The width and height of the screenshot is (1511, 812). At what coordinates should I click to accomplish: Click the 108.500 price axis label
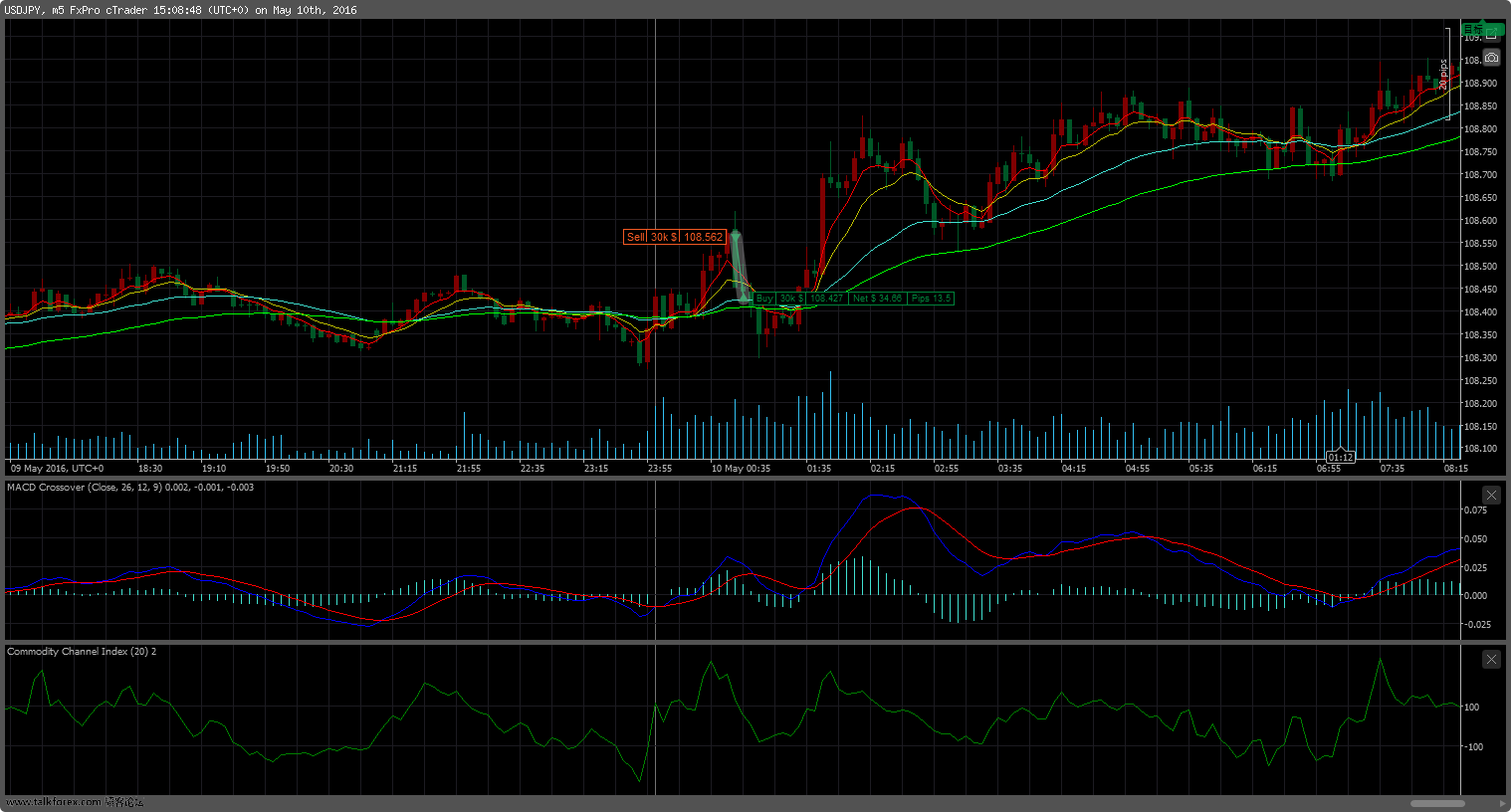(x=1480, y=267)
